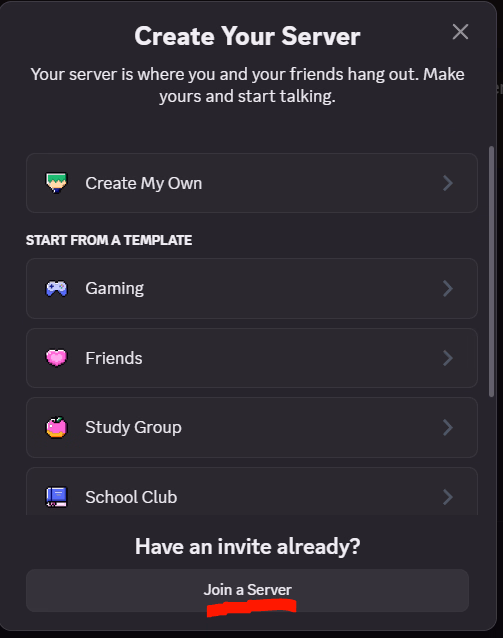The width and height of the screenshot is (503, 638).
Task: Select the Study Group template label
Action: pos(133,428)
